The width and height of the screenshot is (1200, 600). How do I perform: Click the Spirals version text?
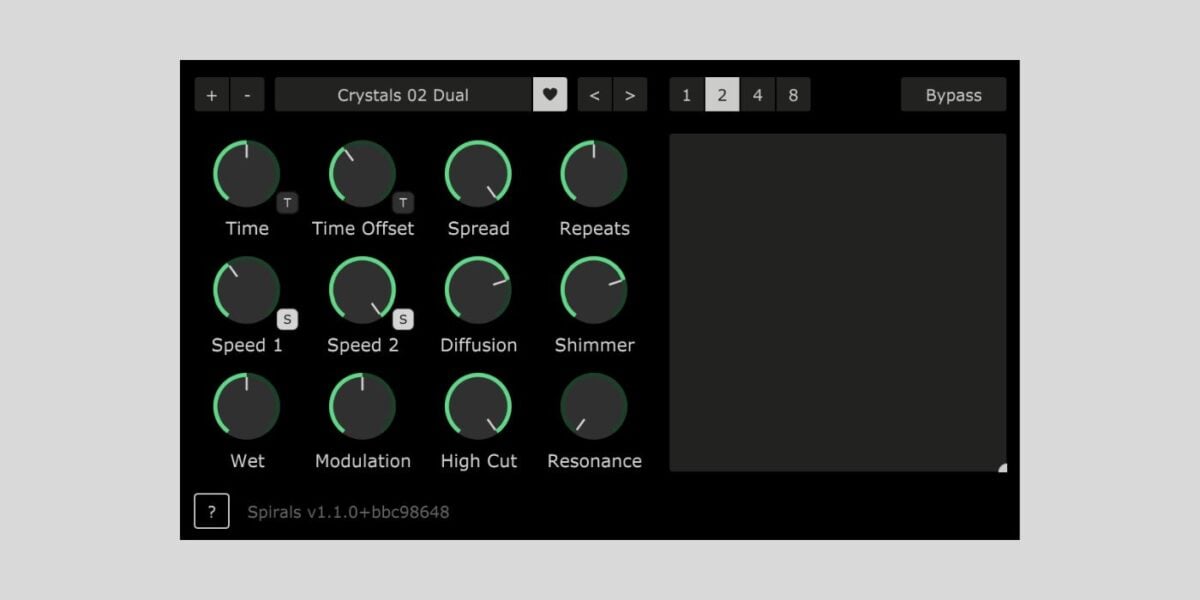point(348,511)
